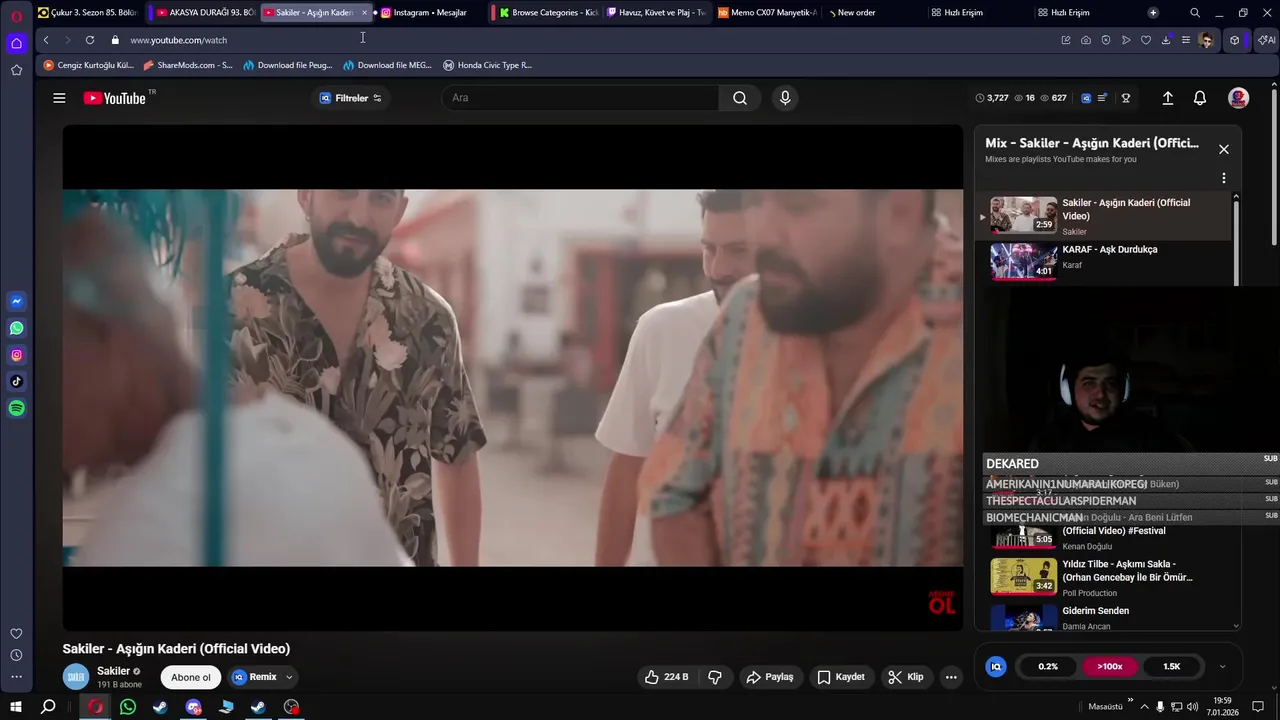
Task: Switch to the Instagram Mesajlar tab
Action: click(430, 13)
